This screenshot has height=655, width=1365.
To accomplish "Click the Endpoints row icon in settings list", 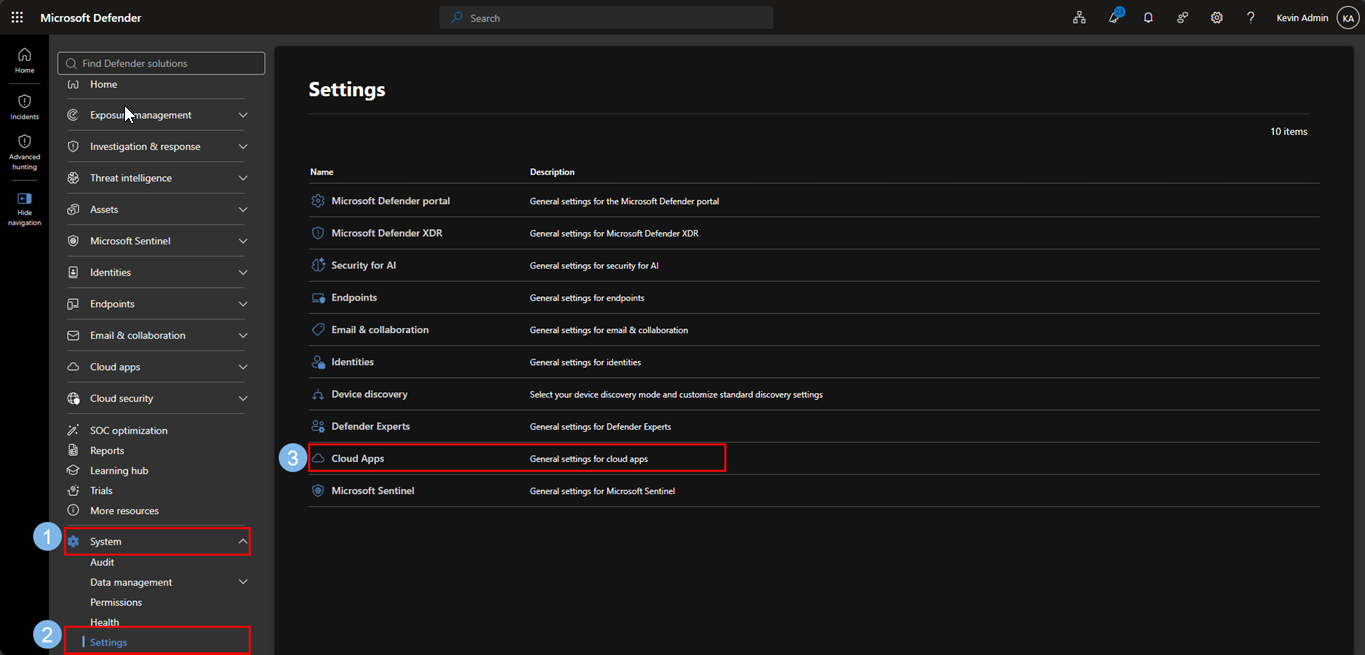I will pyautogui.click(x=318, y=298).
